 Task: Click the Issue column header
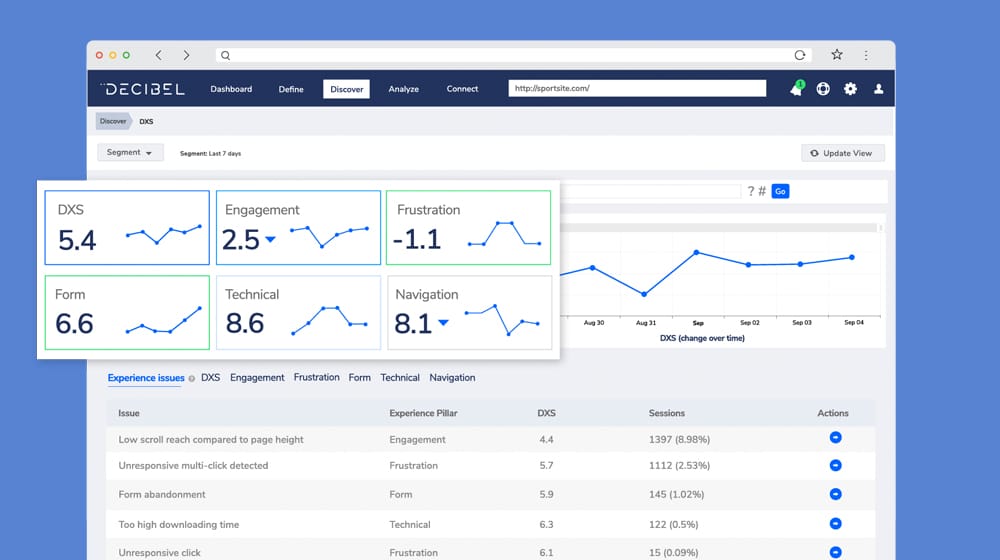point(129,413)
